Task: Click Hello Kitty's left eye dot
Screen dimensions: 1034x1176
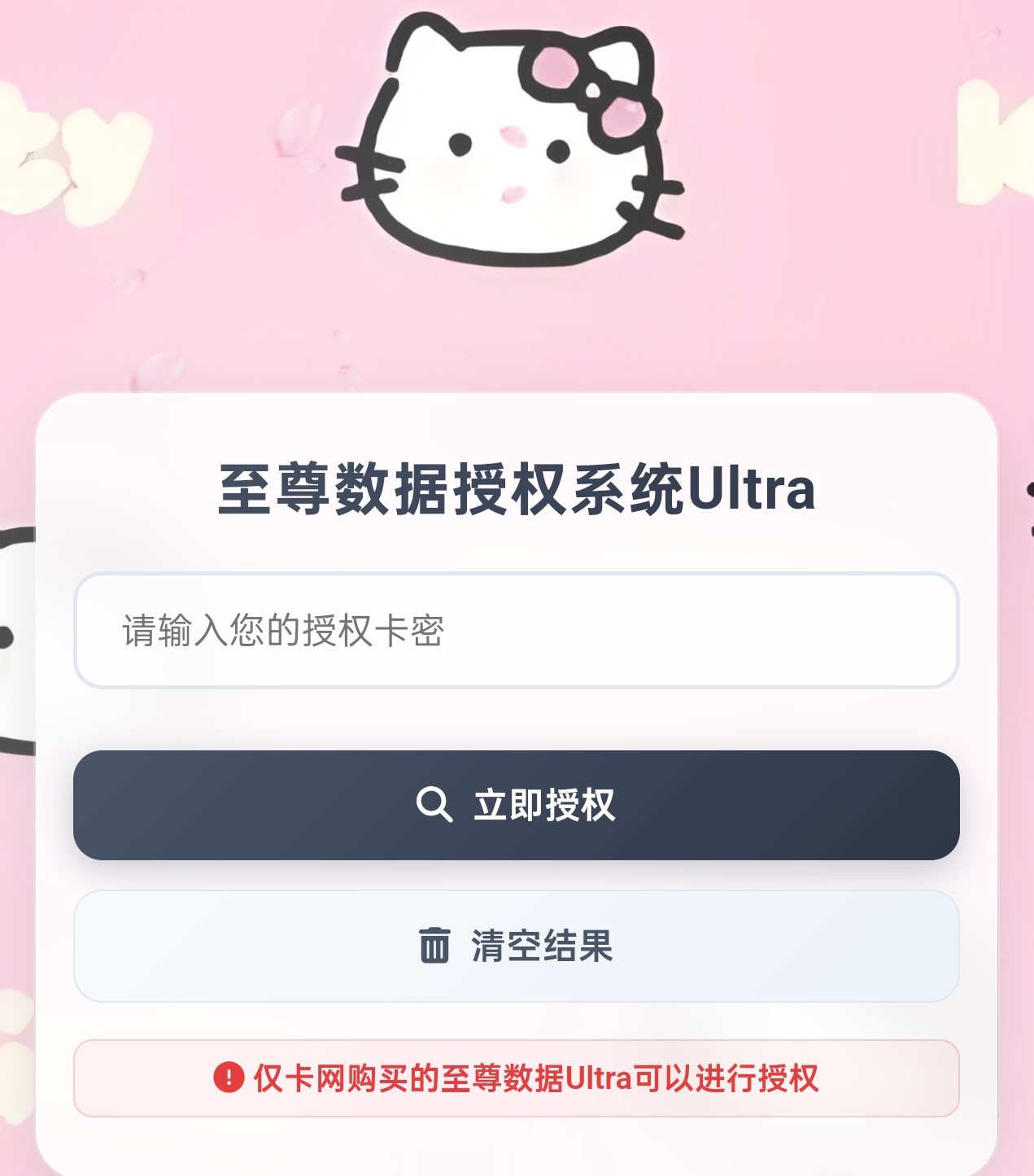Action: [460, 145]
